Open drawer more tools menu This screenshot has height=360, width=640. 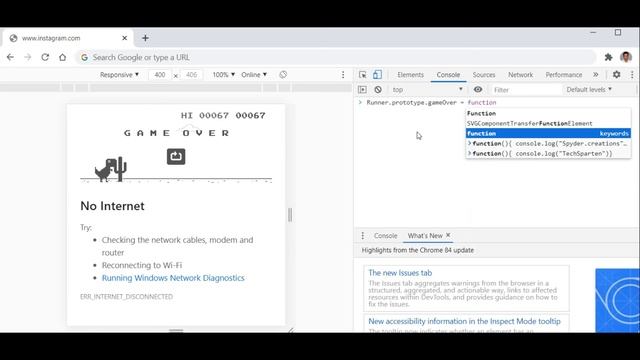362,236
